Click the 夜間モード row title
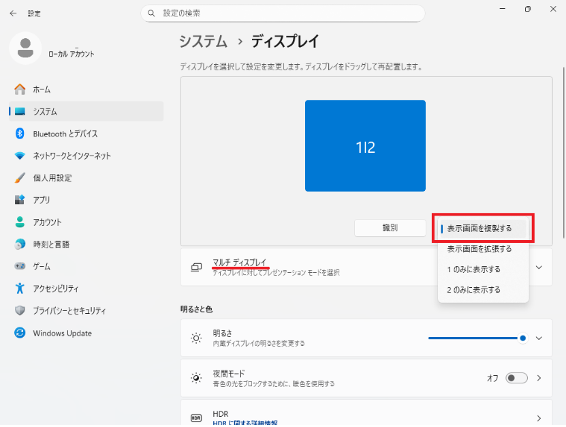 (x=229, y=373)
